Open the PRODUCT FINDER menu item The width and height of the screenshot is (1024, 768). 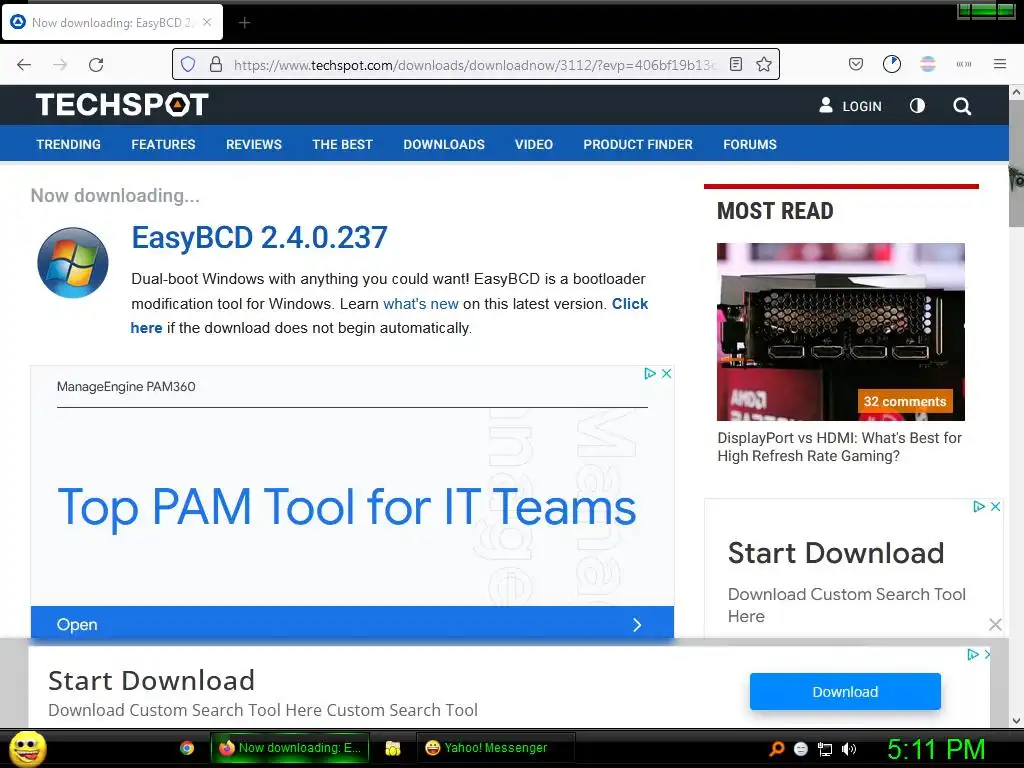(x=638, y=144)
